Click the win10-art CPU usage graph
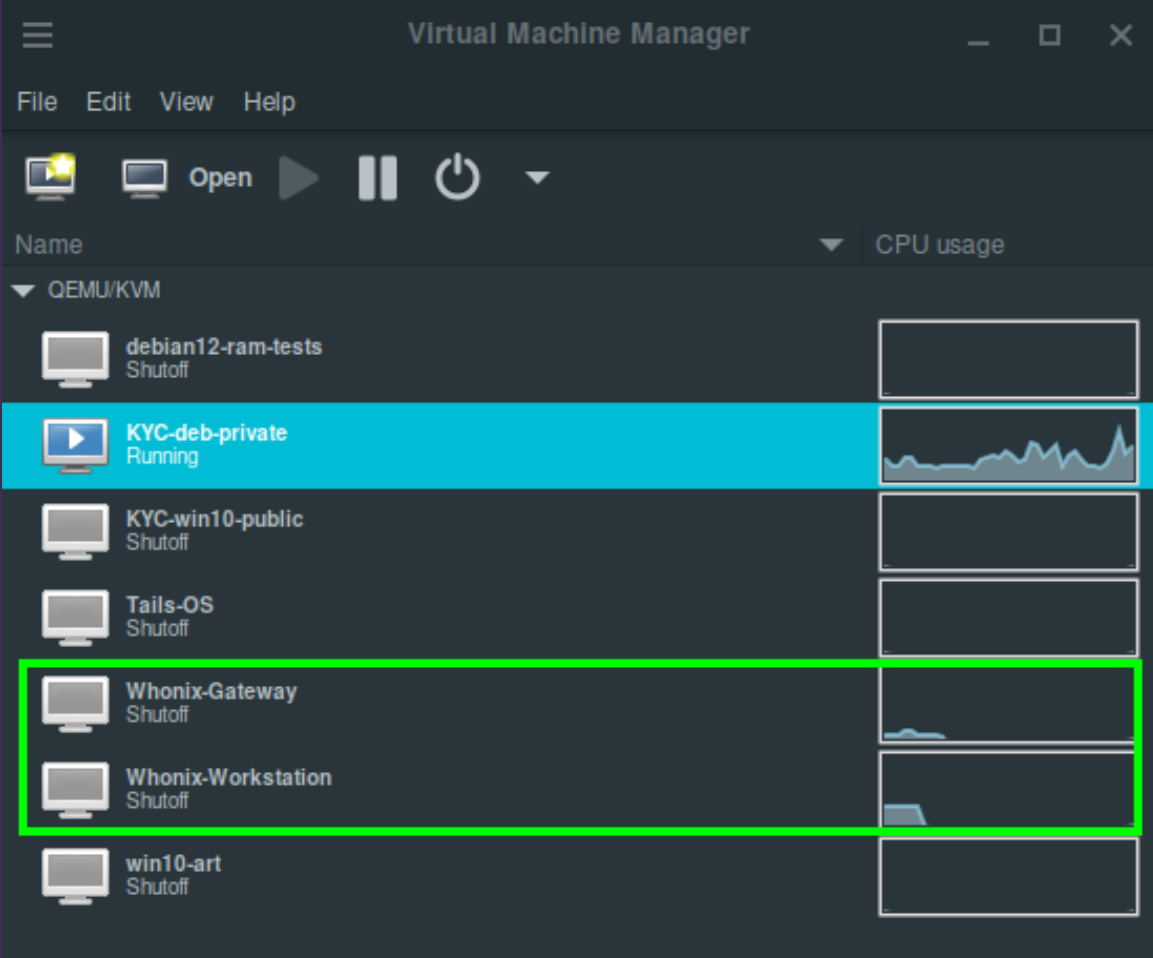The width and height of the screenshot is (1153, 958). pyautogui.click(x=1008, y=876)
